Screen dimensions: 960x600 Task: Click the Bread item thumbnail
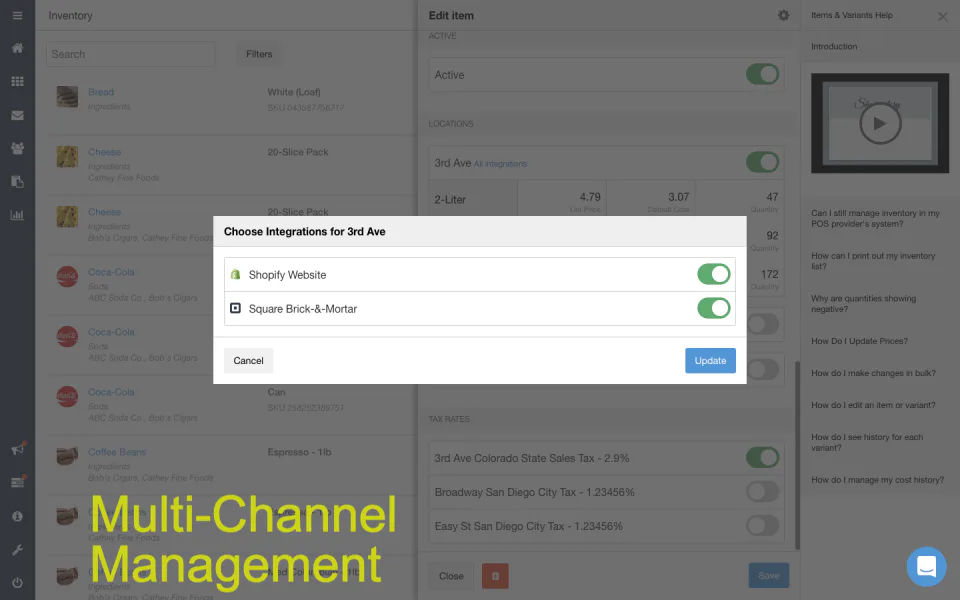67,97
